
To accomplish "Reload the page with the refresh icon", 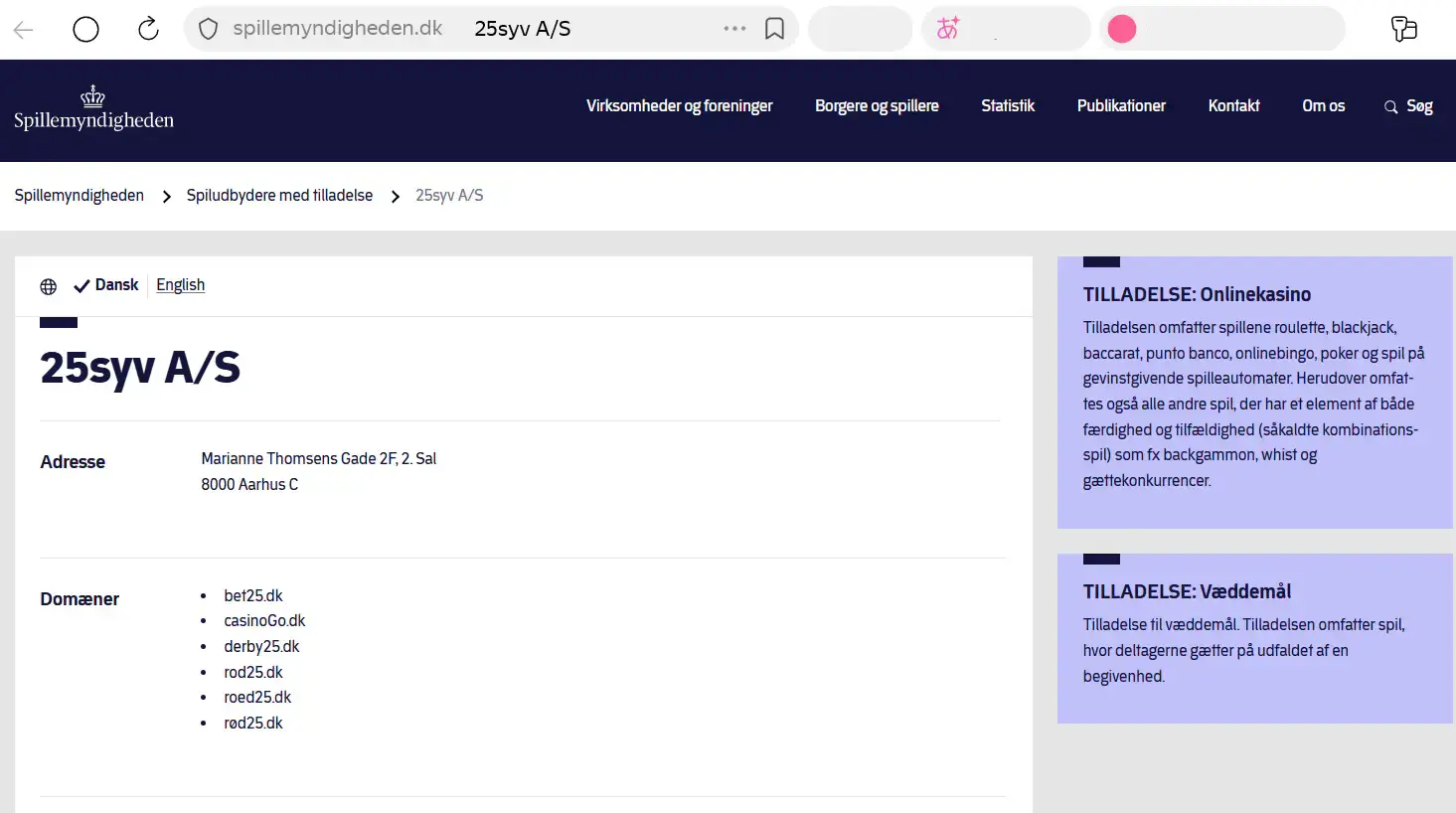I will tap(148, 29).
